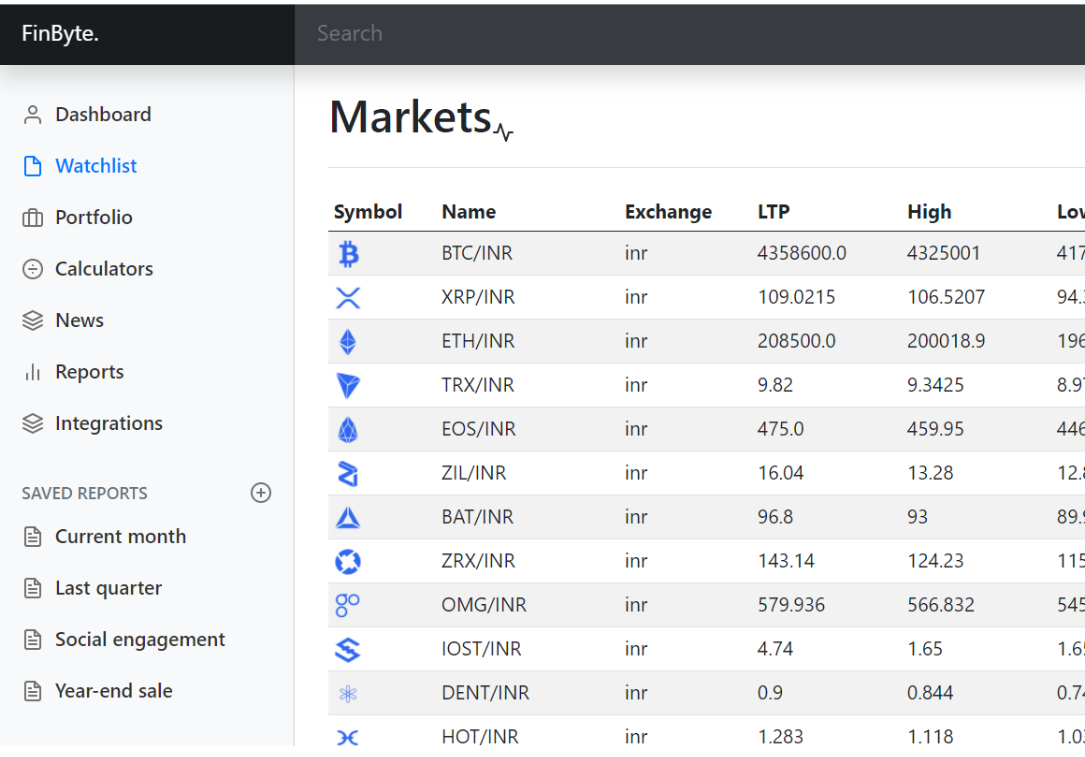Click the EOS coin icon

pos(348,430)
